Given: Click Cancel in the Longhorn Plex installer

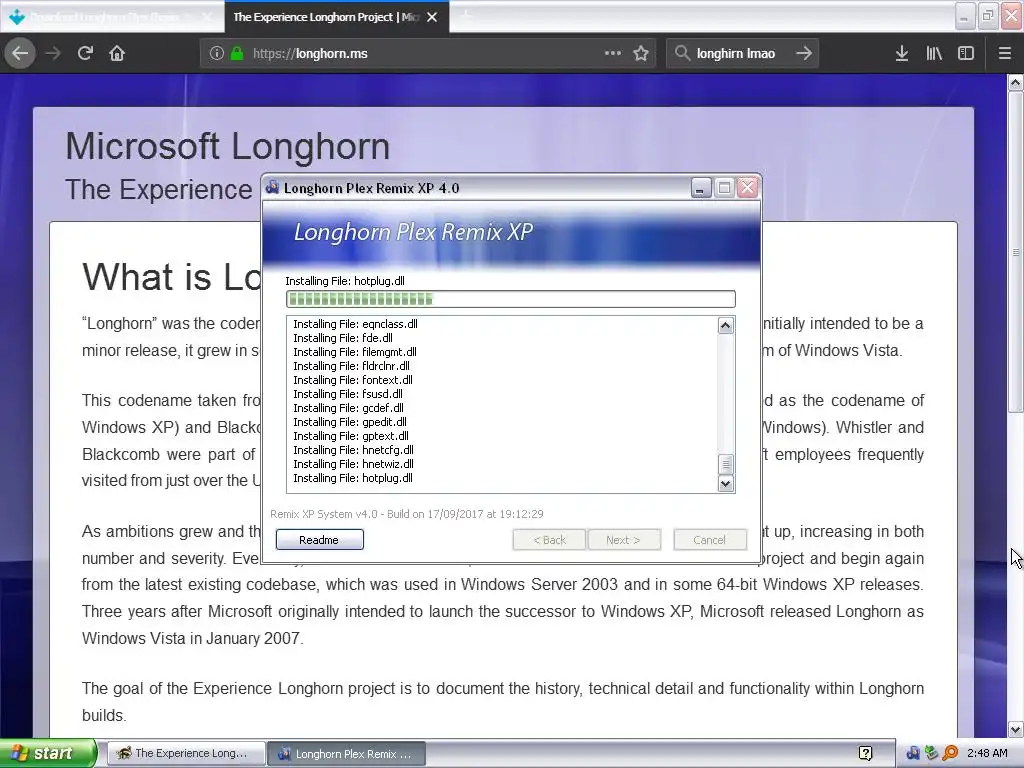Looking at the screenshot, I should pos(710,540).
